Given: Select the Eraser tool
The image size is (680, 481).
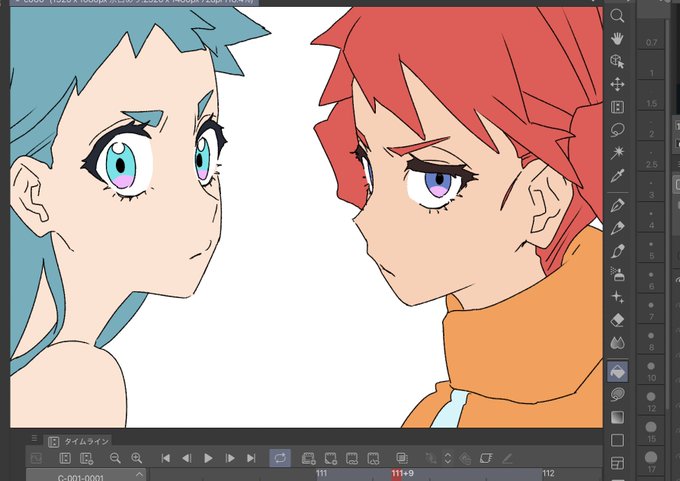Looking at the screenshot, I should [617, 320].
